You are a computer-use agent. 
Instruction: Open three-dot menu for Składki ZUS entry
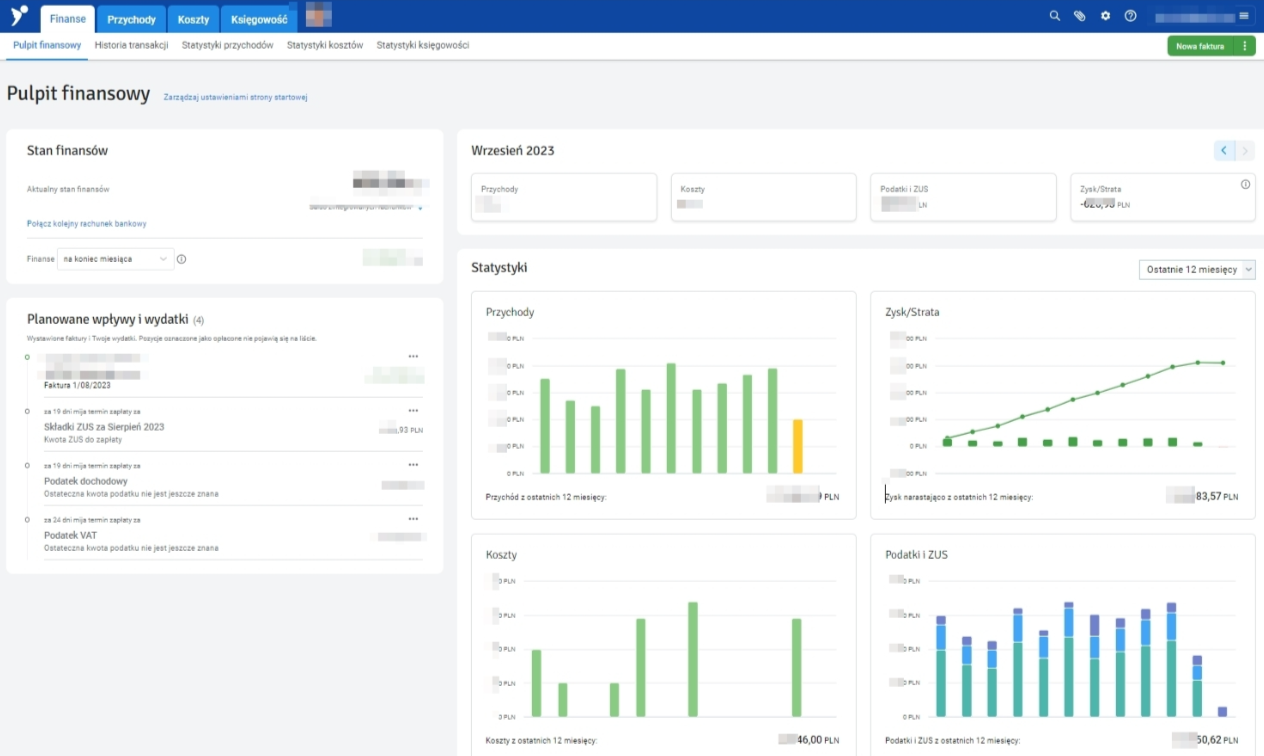click(x=413, y=410)
